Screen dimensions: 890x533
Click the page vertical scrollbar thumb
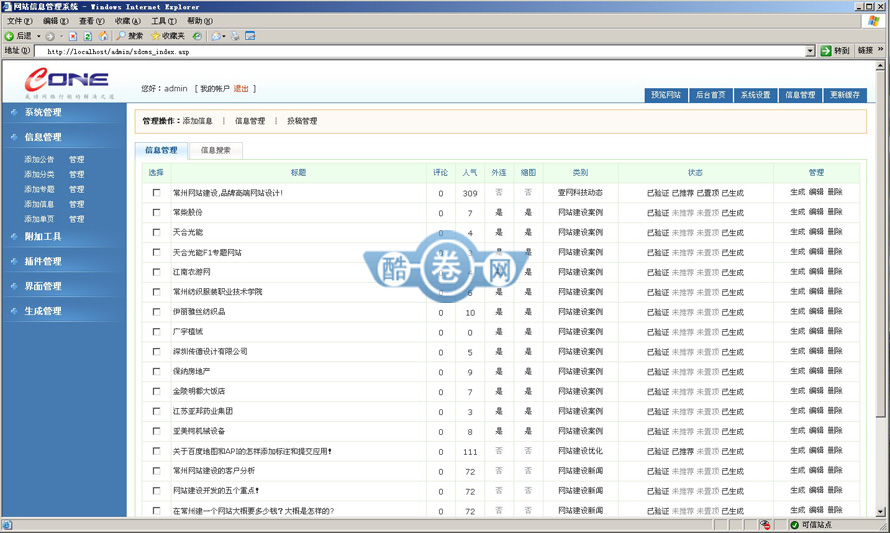pyautogui.click(x=880, y=244)
